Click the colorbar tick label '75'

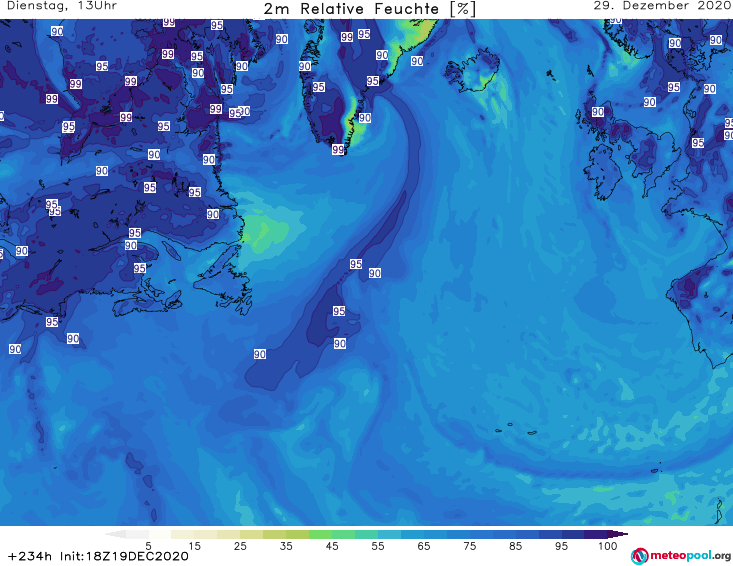tap(469, 546)
